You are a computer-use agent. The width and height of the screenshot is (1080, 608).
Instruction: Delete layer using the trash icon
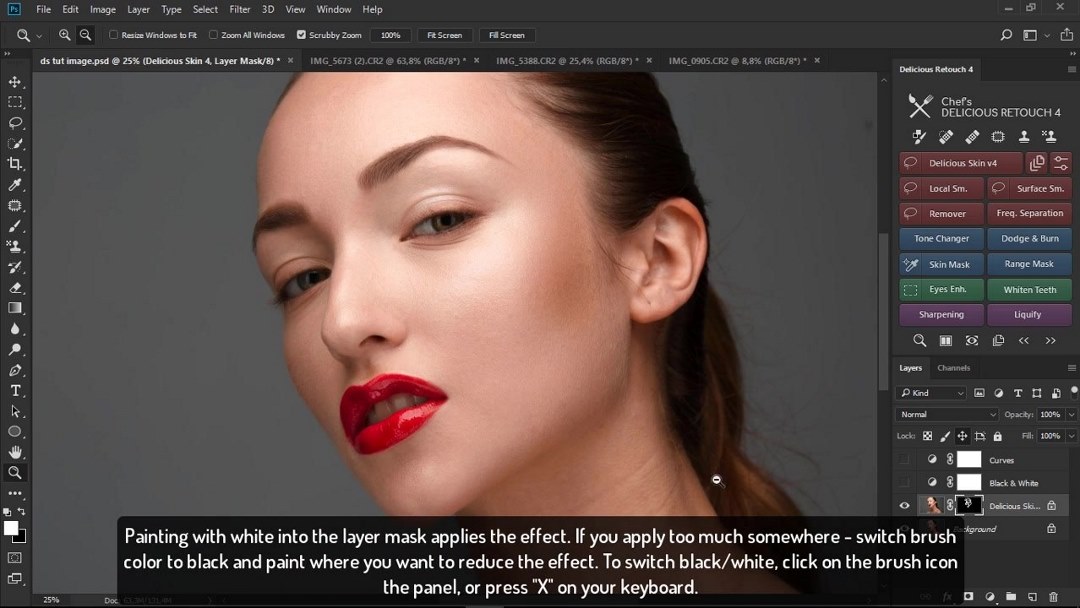click(1053, 596)
